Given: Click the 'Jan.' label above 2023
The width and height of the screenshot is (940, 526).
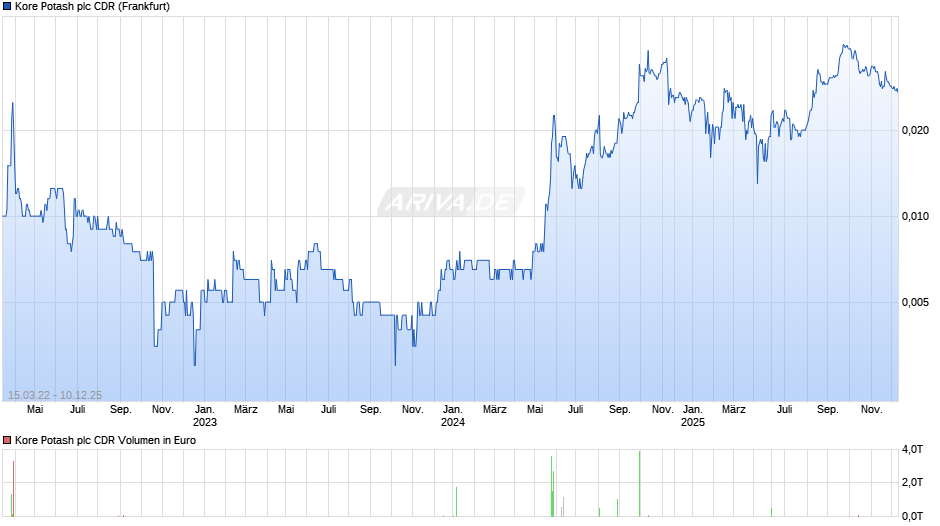Looking at the screenshot, I should (x=204, y=410).
